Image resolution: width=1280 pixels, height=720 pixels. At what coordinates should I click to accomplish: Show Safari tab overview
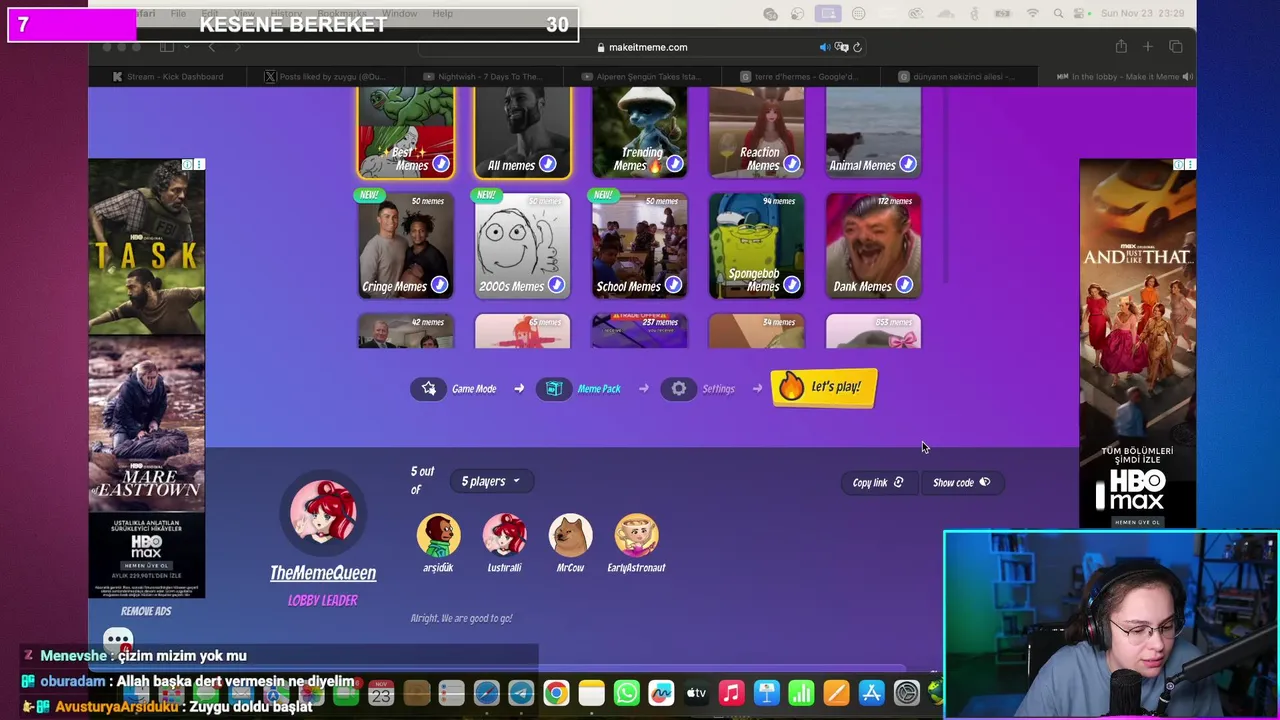1176,47
